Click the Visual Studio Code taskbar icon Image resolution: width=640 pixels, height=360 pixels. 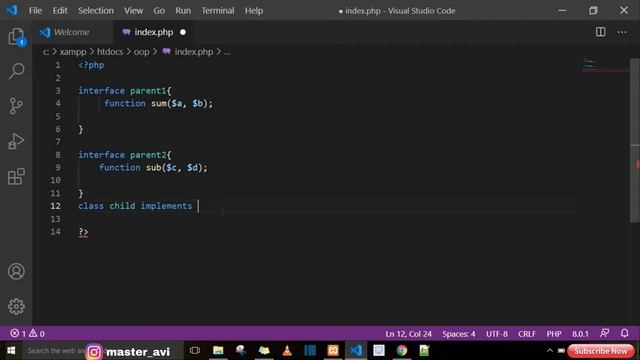tap(356, 350)
